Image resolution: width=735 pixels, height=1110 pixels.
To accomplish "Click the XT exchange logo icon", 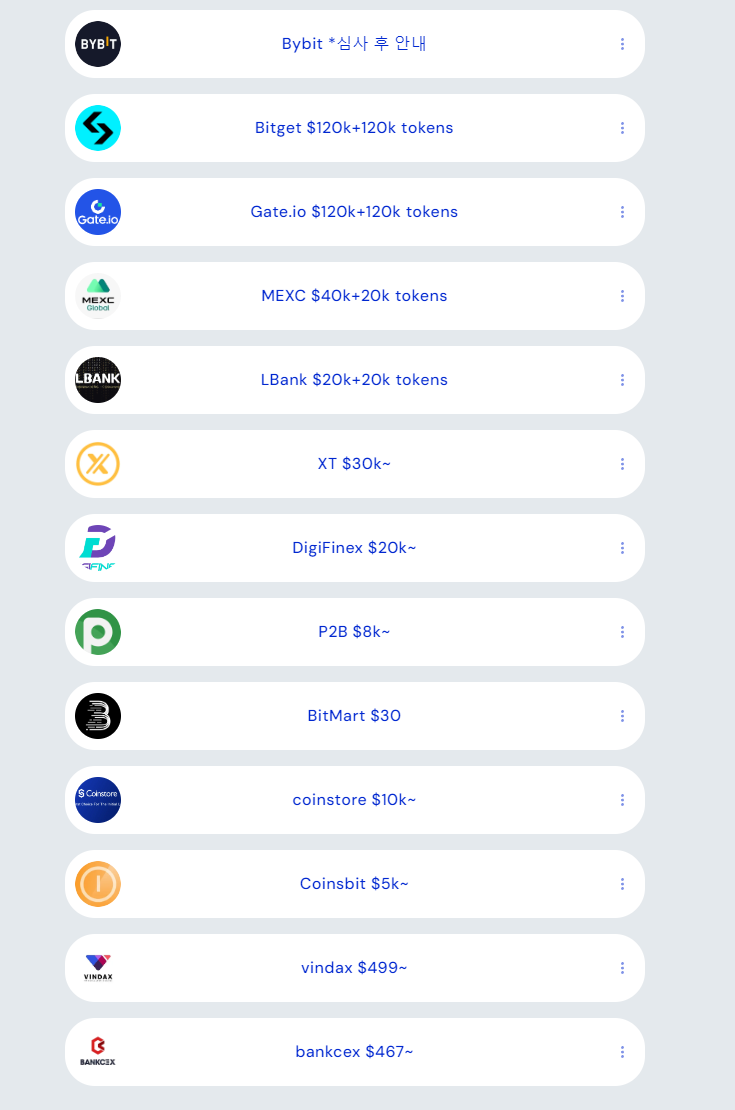I will pyautogui.click(x=98, y=464).
